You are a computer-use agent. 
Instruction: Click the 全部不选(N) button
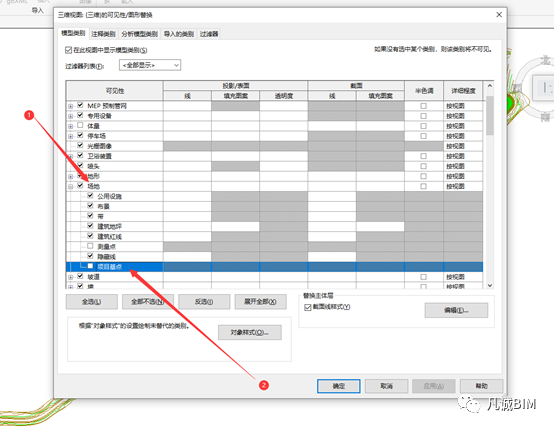(148, 302)
